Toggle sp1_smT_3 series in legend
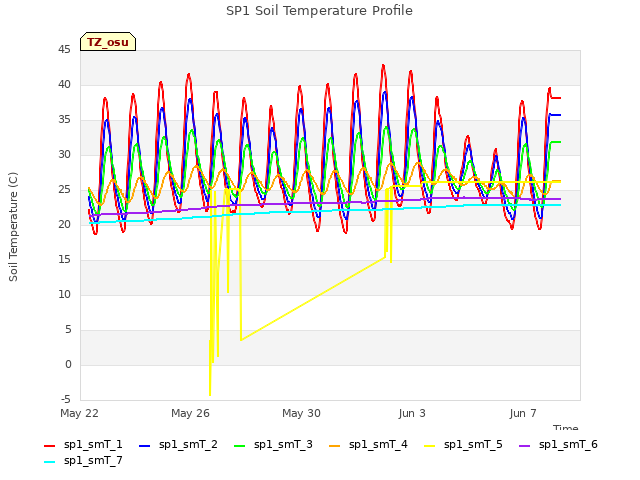Screen dimensions: 640x480 (x=273, y=444)
